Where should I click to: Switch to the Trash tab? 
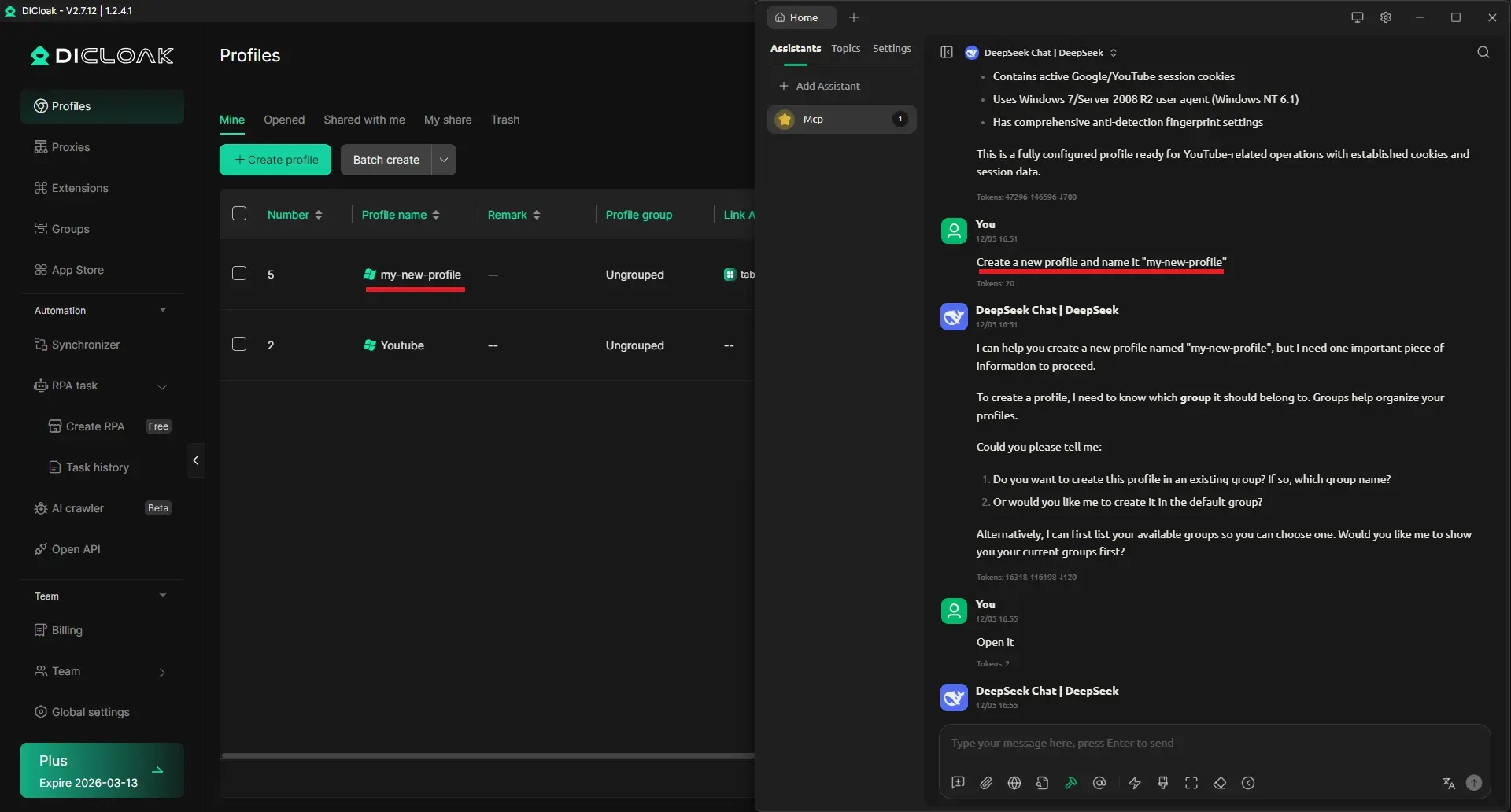coord(504,120)
